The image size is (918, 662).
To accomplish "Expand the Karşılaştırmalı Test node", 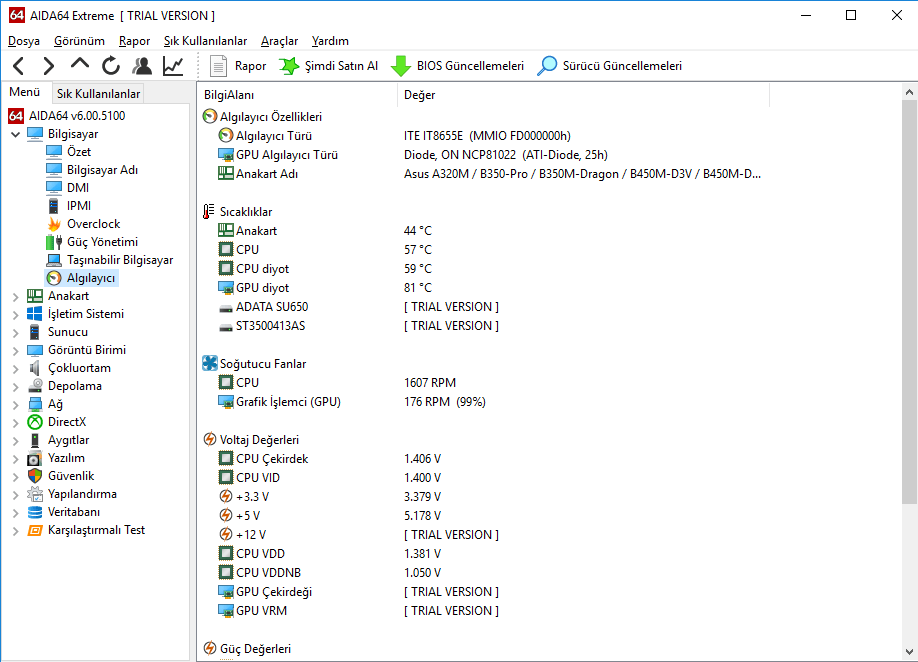I will (15, 531).
